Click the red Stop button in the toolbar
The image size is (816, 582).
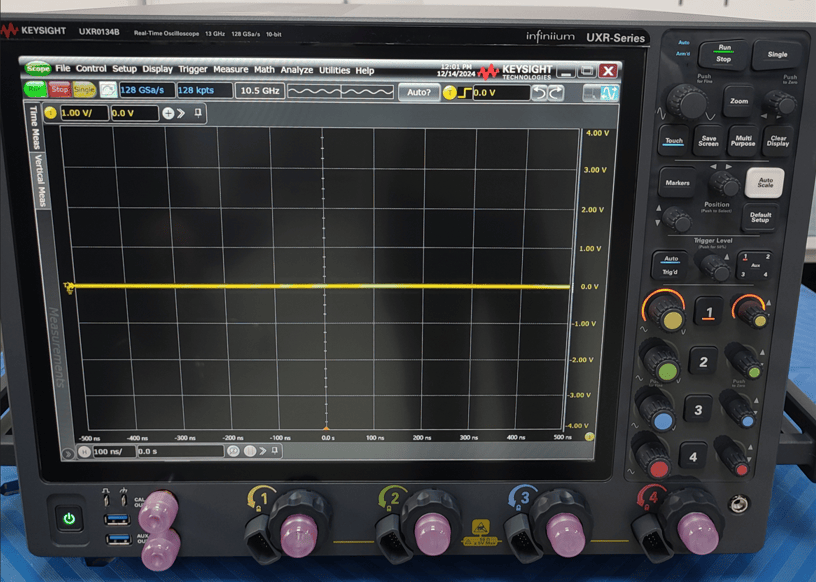pyautogui.click(x=59, y=90)
